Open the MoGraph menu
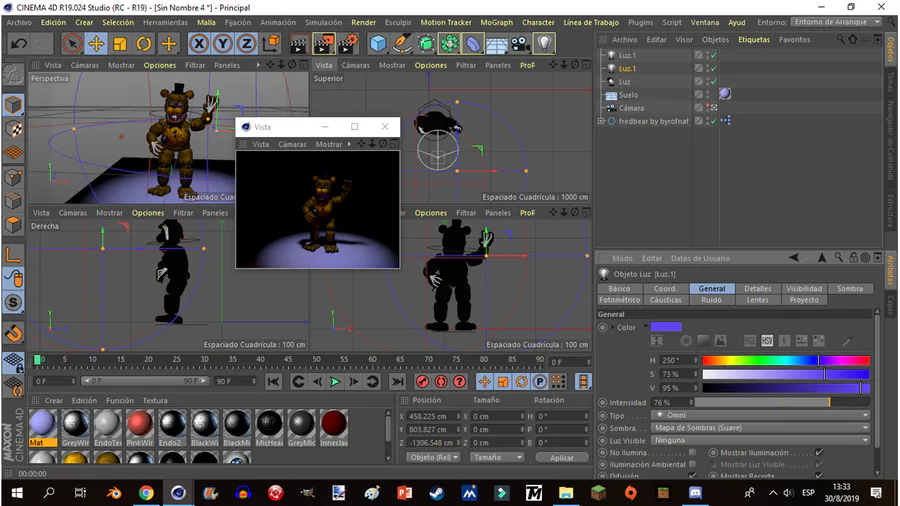900x506 pixels. click(x=496, y=22)
